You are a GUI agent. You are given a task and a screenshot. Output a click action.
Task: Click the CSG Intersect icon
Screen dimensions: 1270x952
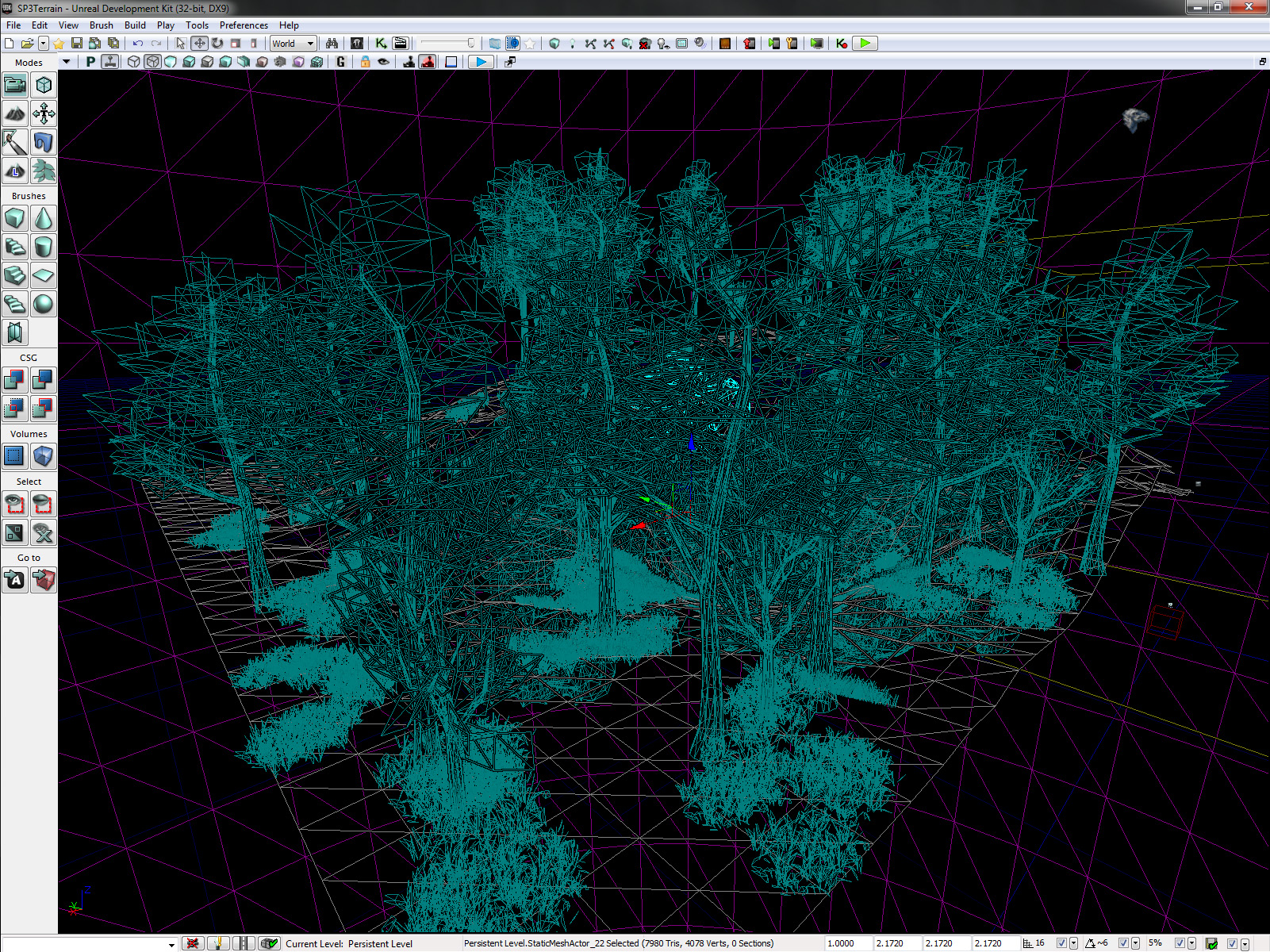point(15,409)
